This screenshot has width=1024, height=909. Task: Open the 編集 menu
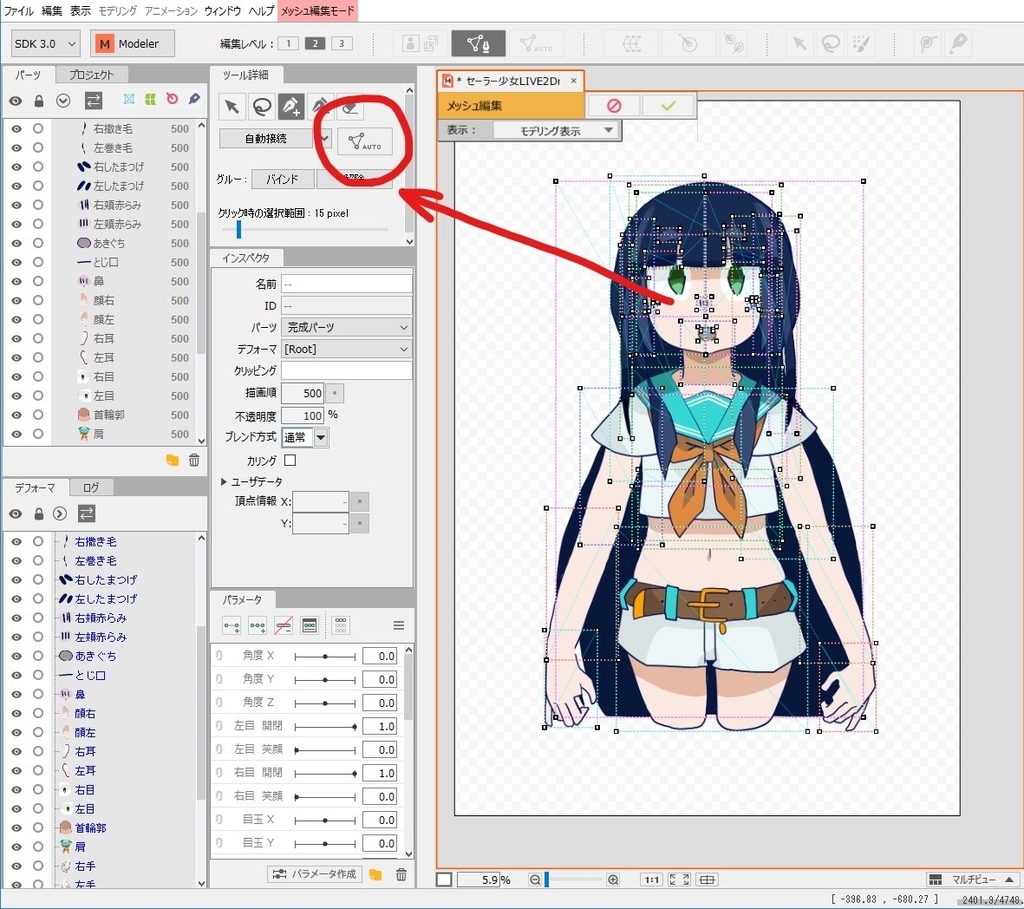click(52, 10)
